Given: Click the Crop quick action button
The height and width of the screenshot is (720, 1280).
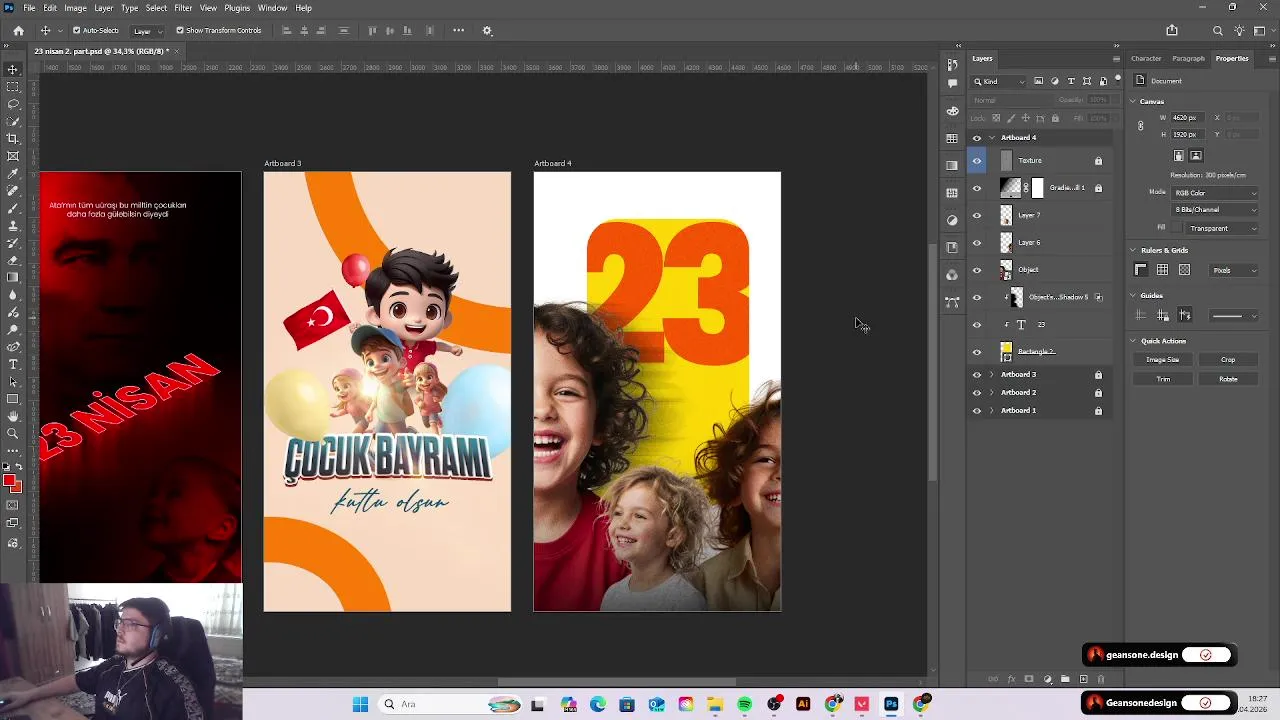Looking at the screenshot, I should [x=1228, y=360].
